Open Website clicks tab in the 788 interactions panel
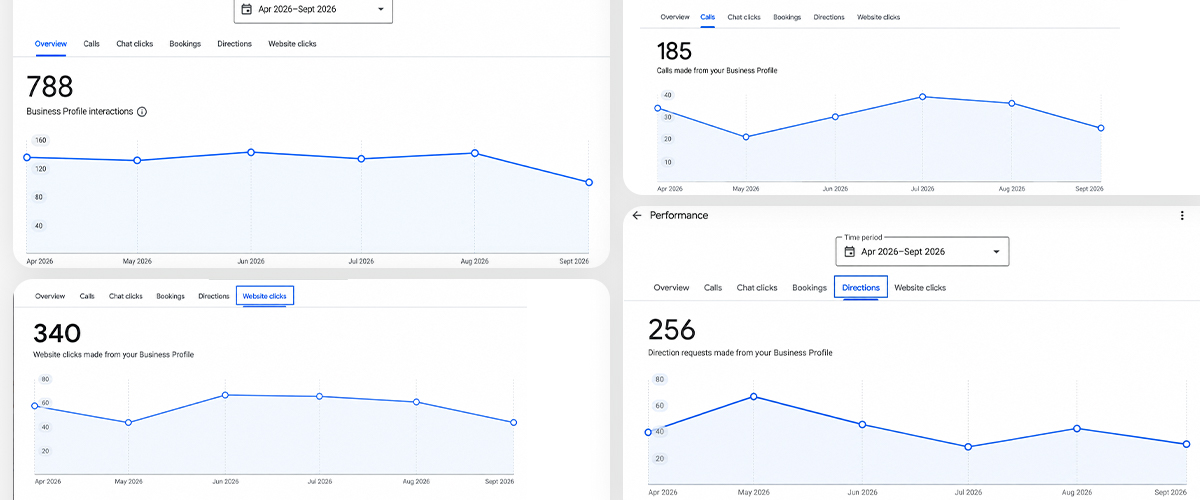Image resolution: width=1200 pixels, height=500 pixels. coord(293,44)
